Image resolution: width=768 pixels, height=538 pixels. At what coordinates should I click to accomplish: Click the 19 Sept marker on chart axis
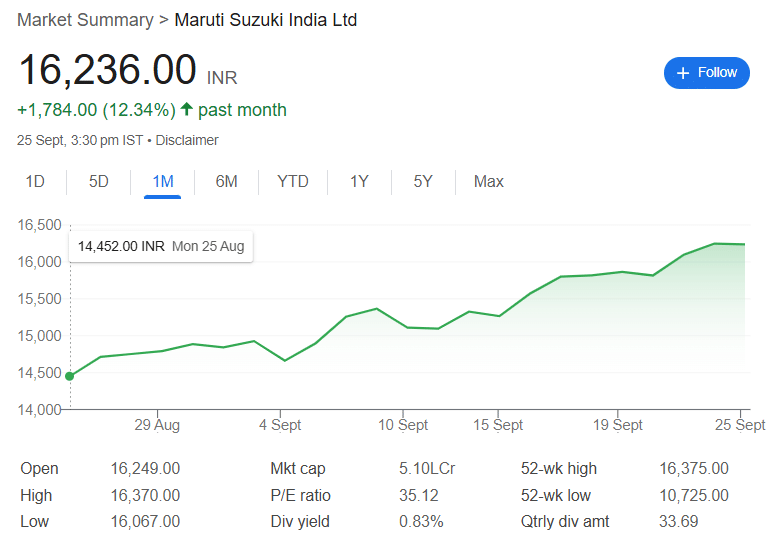coord(618,424)
